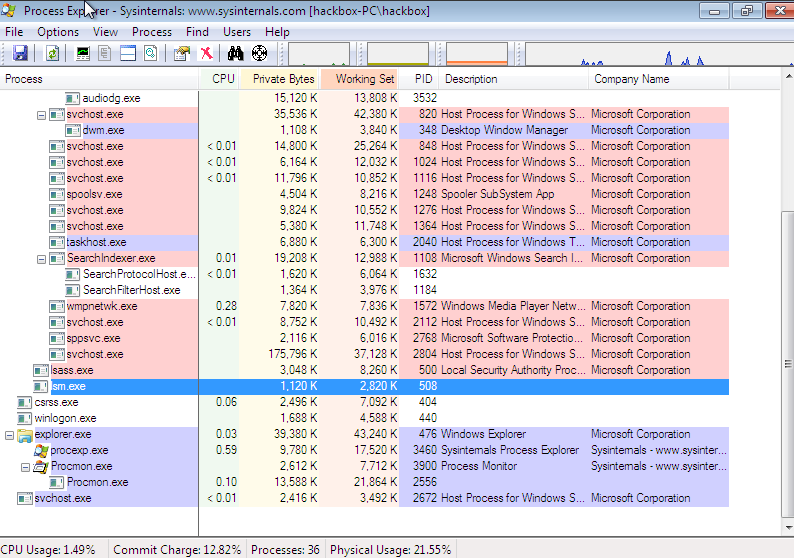Sort by the Process column header
This screenshot has height=558, width=794.
point(99,79)
